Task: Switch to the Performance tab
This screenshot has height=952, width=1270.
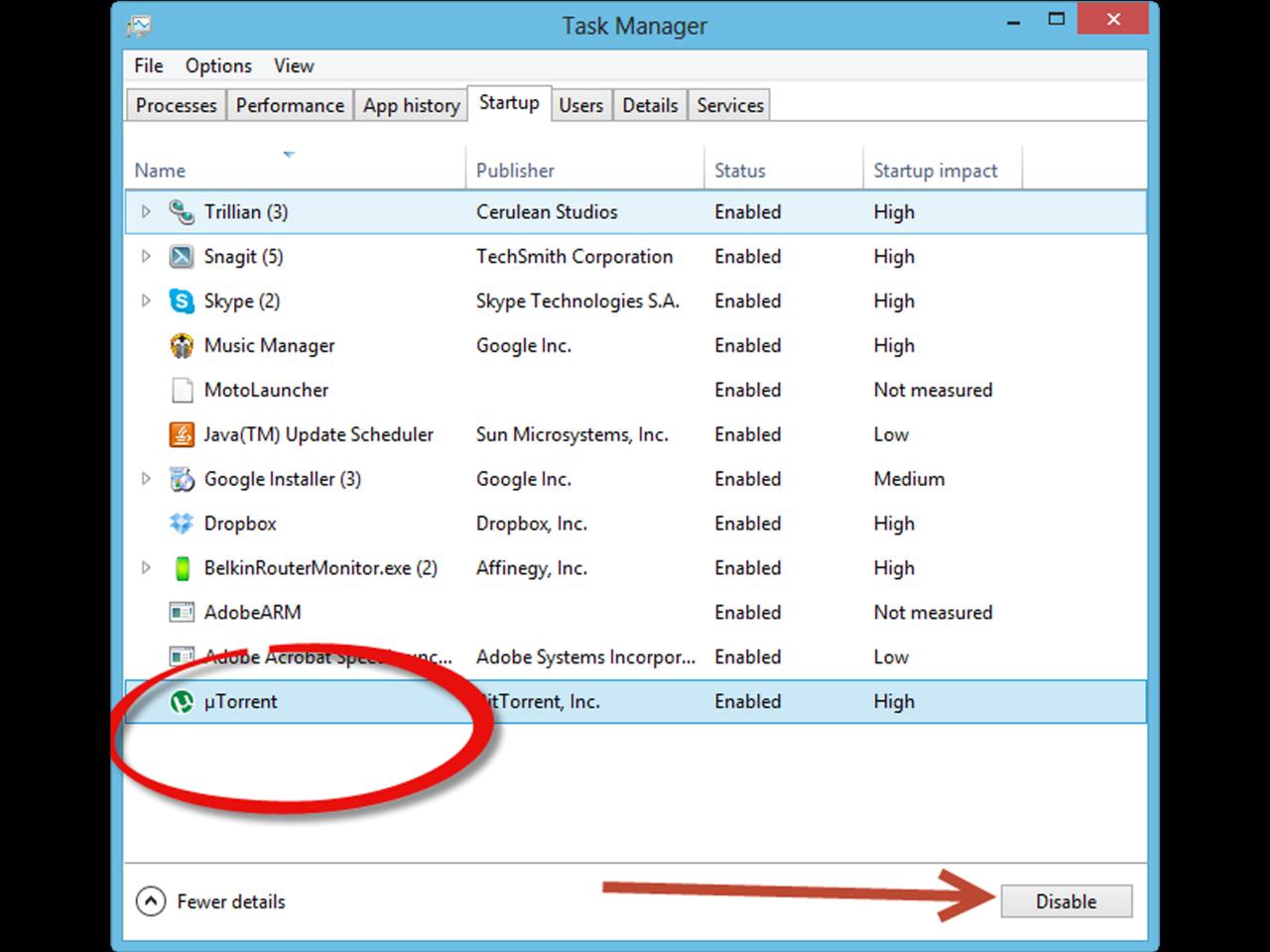Action: 290,105
